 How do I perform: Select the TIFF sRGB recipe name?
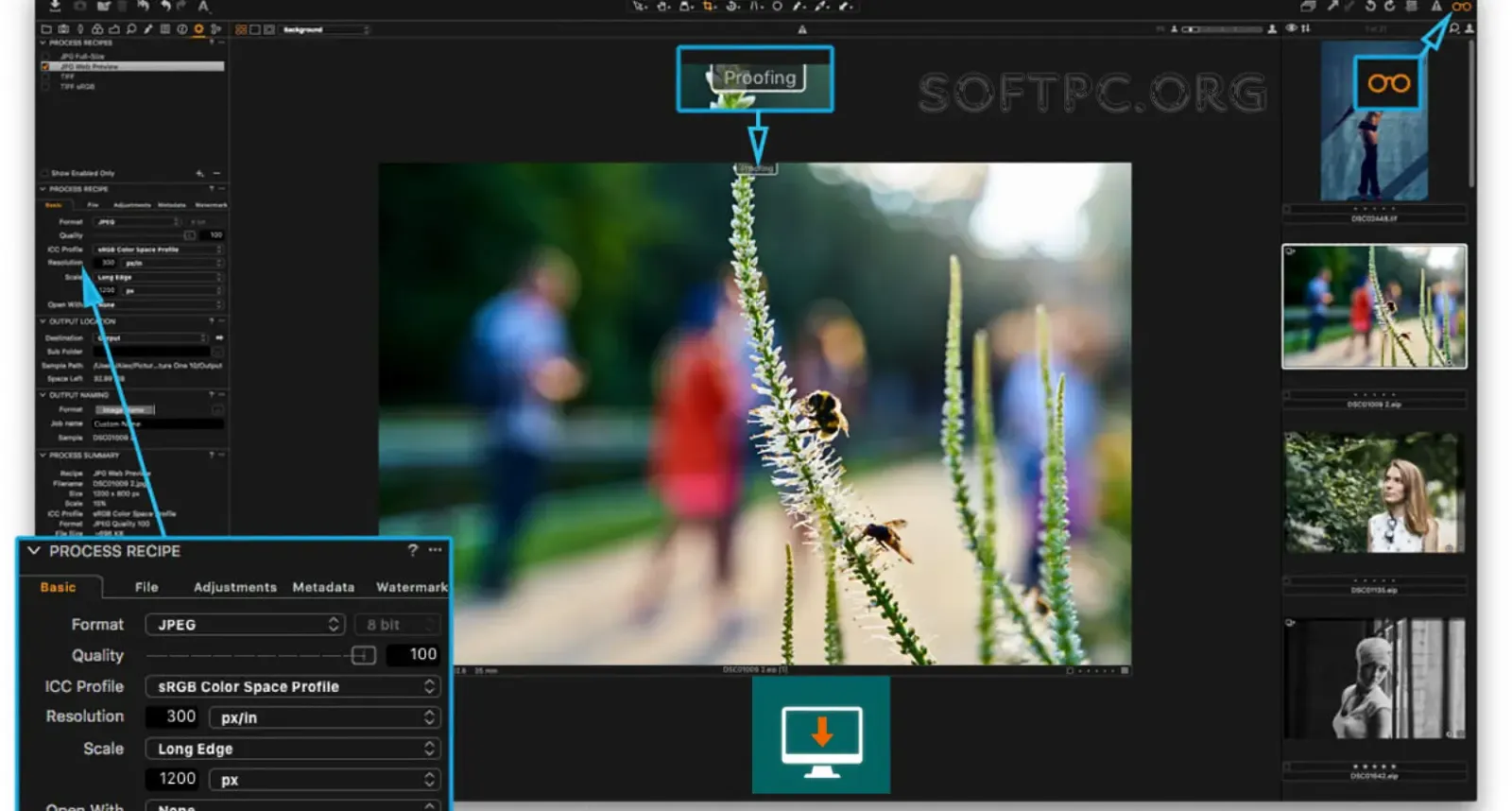(77, 87)
